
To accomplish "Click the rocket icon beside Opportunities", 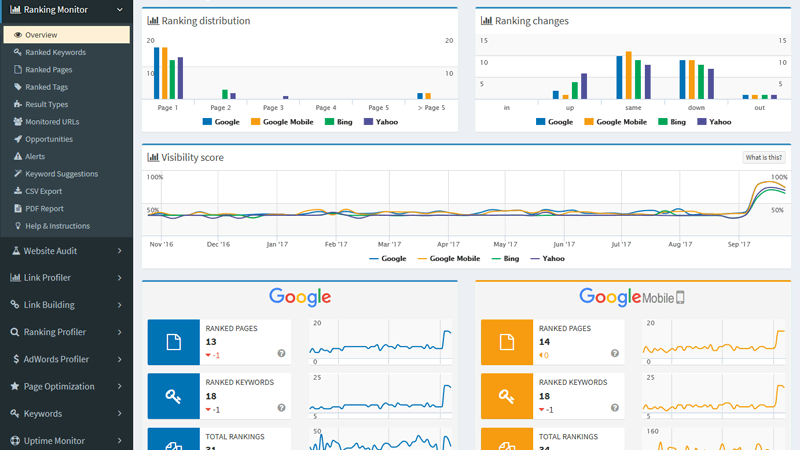I will tap(18, 139).
